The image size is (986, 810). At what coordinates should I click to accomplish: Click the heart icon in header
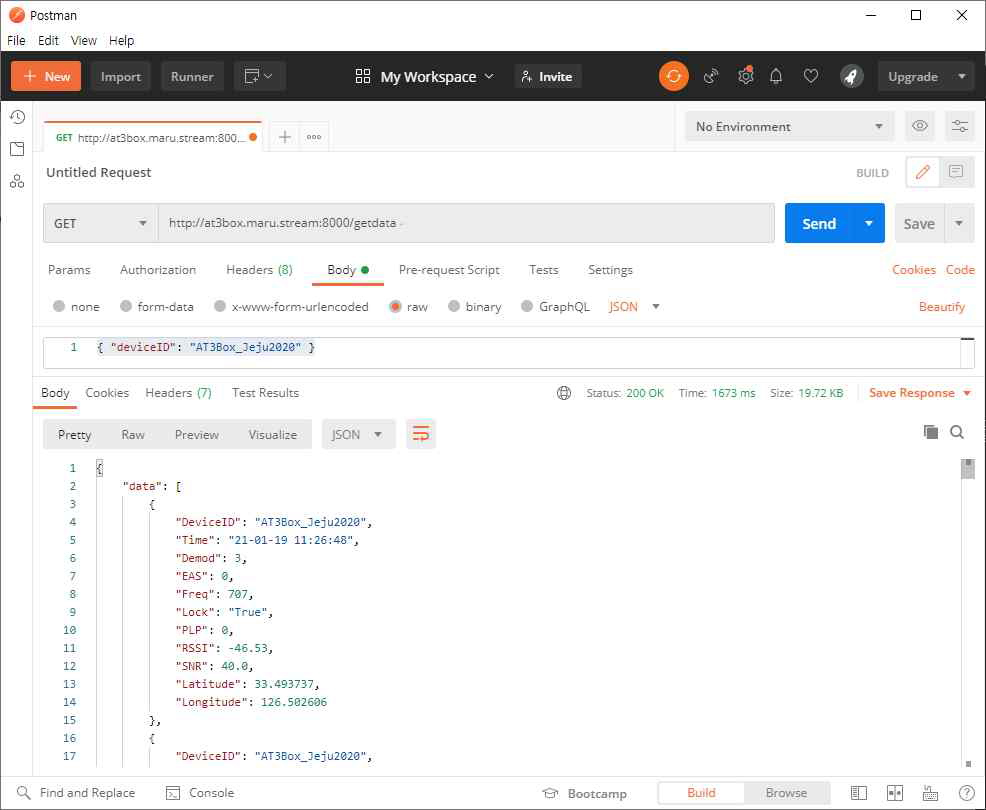pyautogui.click(x=811, y=77)
